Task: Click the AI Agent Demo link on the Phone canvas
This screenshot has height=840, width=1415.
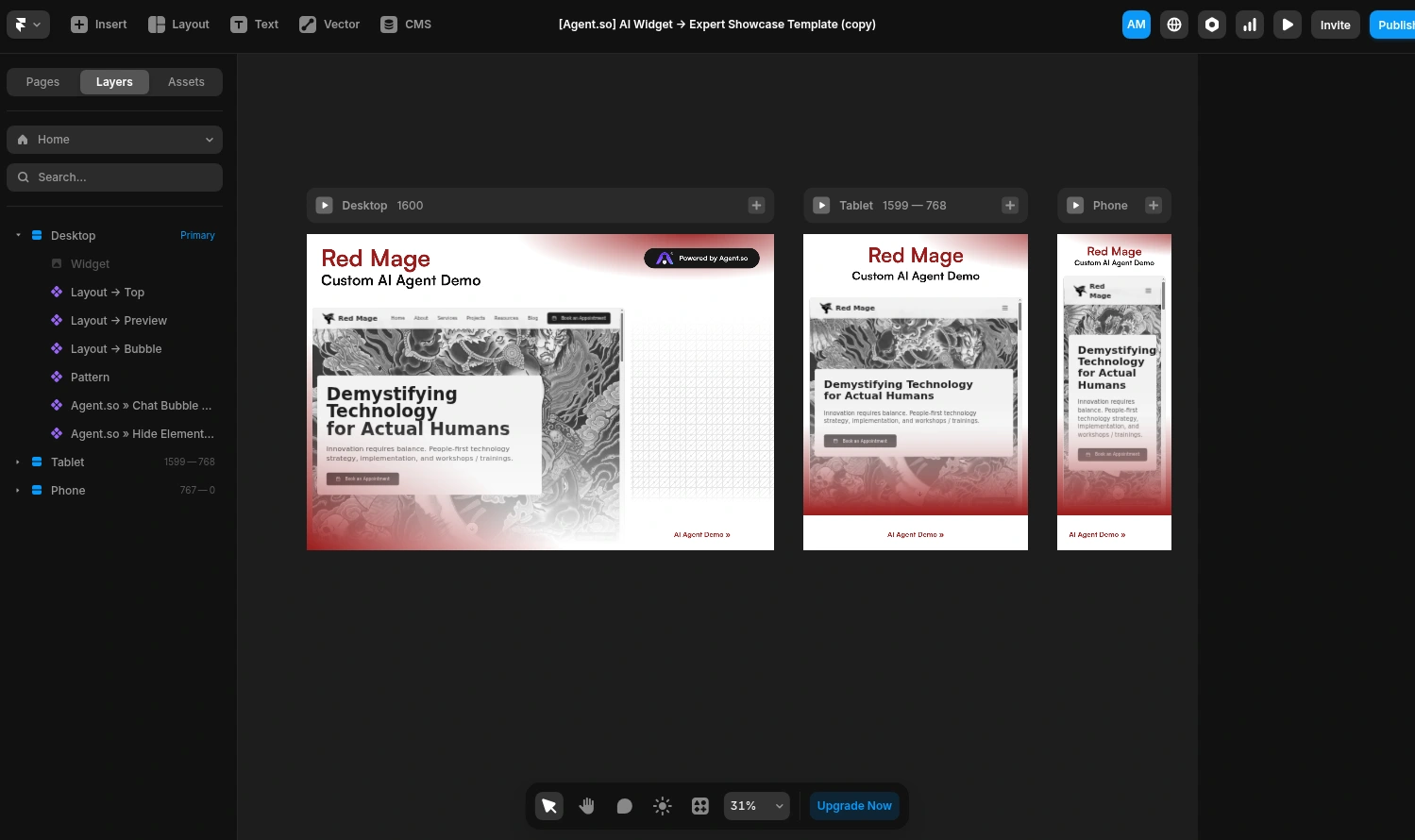Action: [x=1097, y=534]
